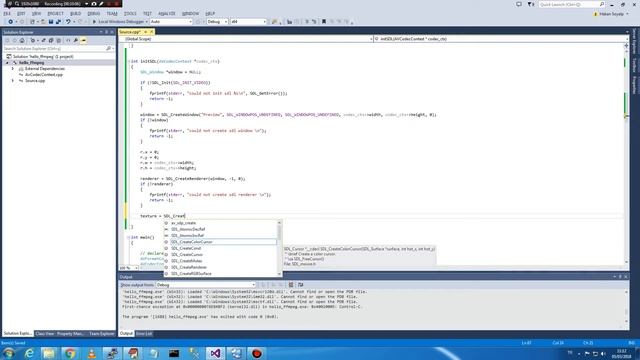Viewport: 640px width, 360px height.
Task: Switch to the Class View tab
Action: [45, 333]
